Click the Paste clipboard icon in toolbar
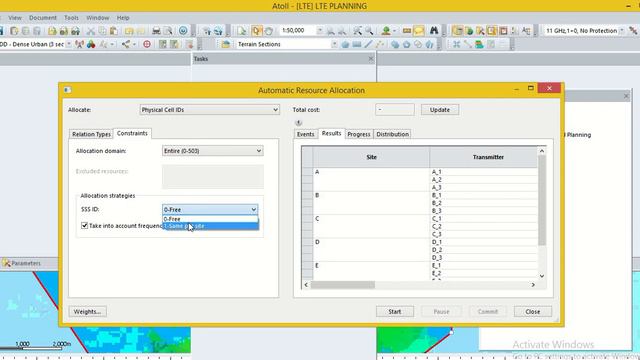The image size is (640, 360). [x=114, y=31]
